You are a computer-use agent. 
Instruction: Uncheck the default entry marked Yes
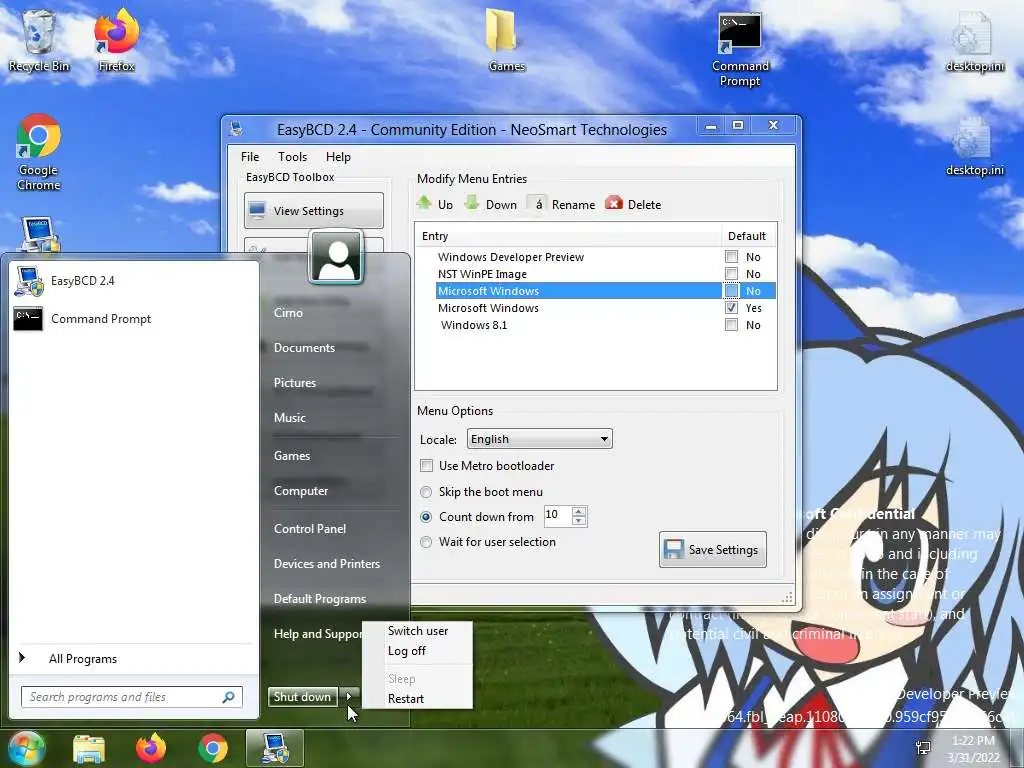(x=731, y=308)
